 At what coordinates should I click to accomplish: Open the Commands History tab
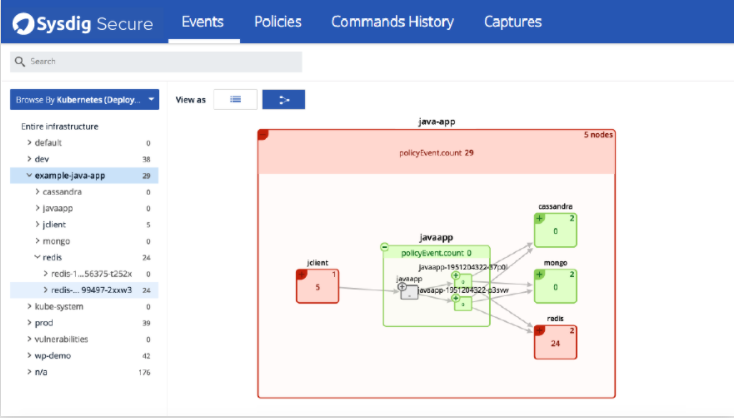coord(392,22)
